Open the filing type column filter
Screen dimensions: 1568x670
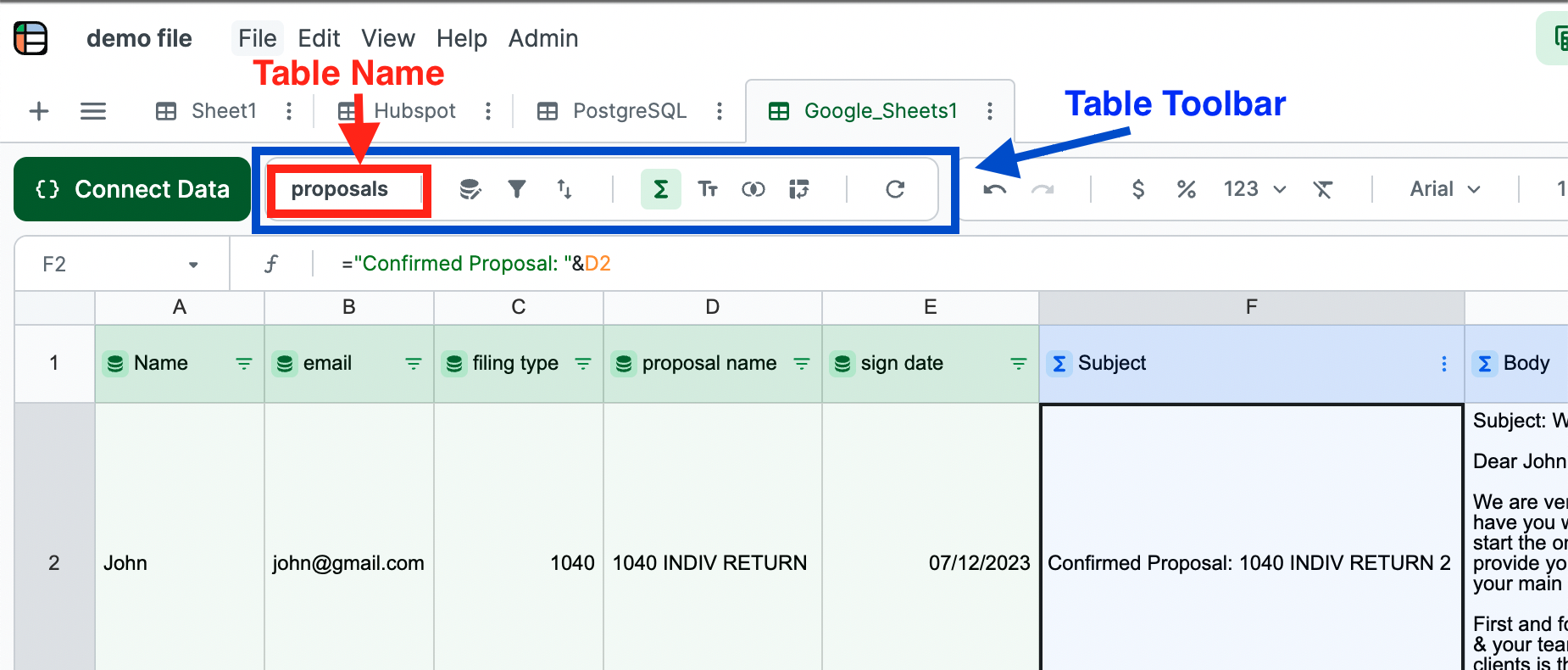583,363
